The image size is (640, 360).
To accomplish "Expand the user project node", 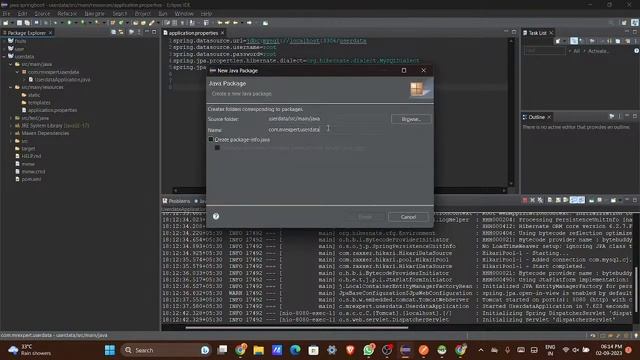I will pyautogui.click(x=4, y=49).
